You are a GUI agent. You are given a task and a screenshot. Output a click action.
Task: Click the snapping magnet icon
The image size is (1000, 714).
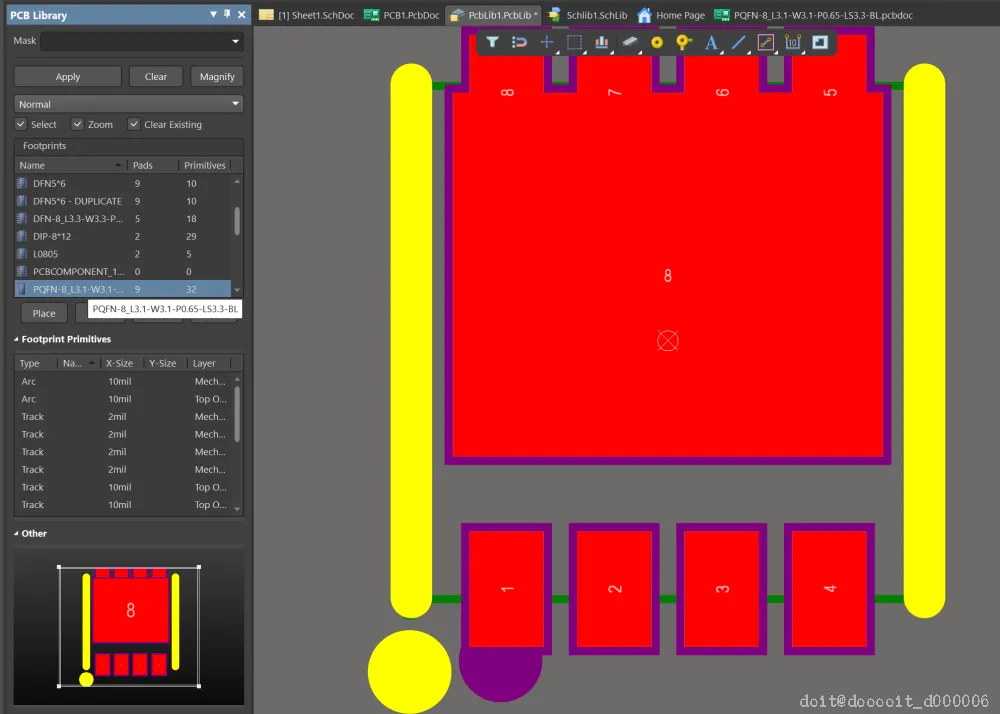(x=519, y=43)
